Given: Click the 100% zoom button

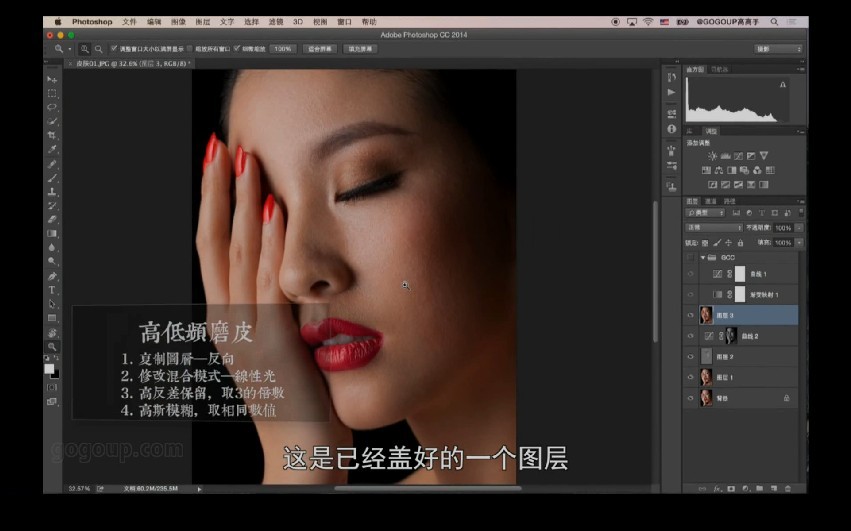Looking at the screenshot, I should (283, 49).
